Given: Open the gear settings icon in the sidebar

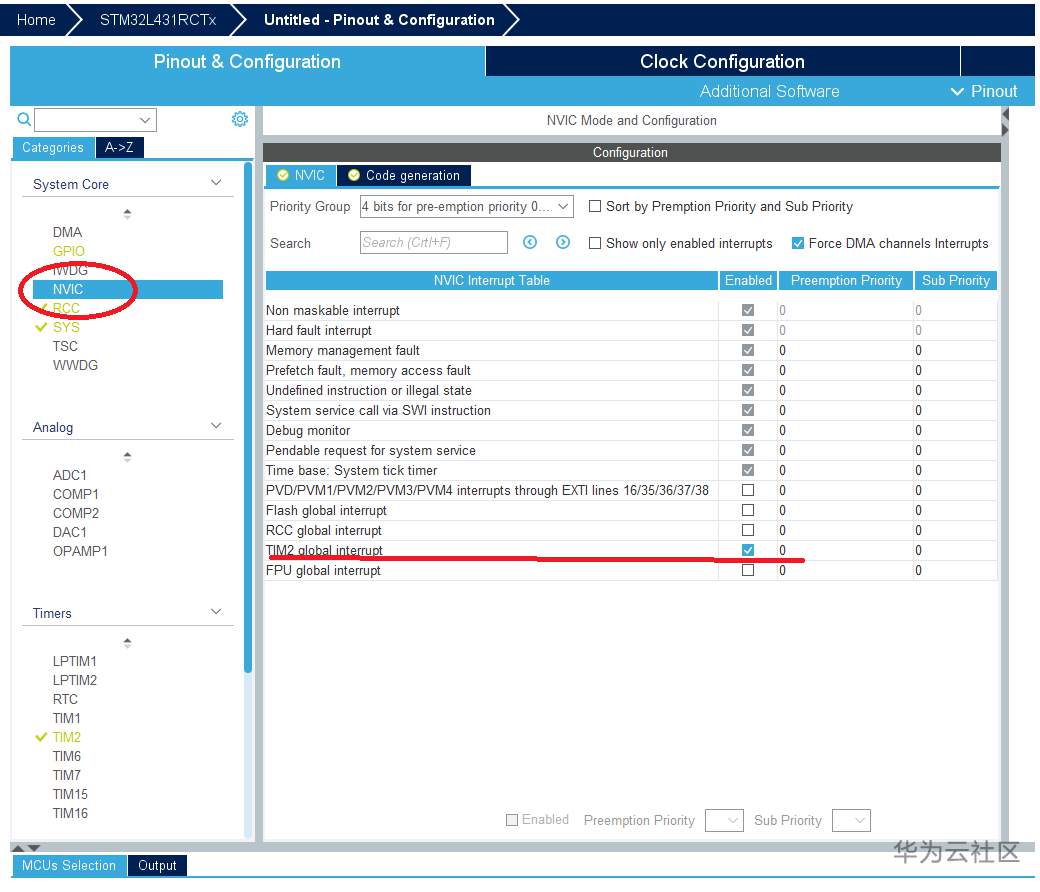Looking at the screenshot, I should coord(239,119).
